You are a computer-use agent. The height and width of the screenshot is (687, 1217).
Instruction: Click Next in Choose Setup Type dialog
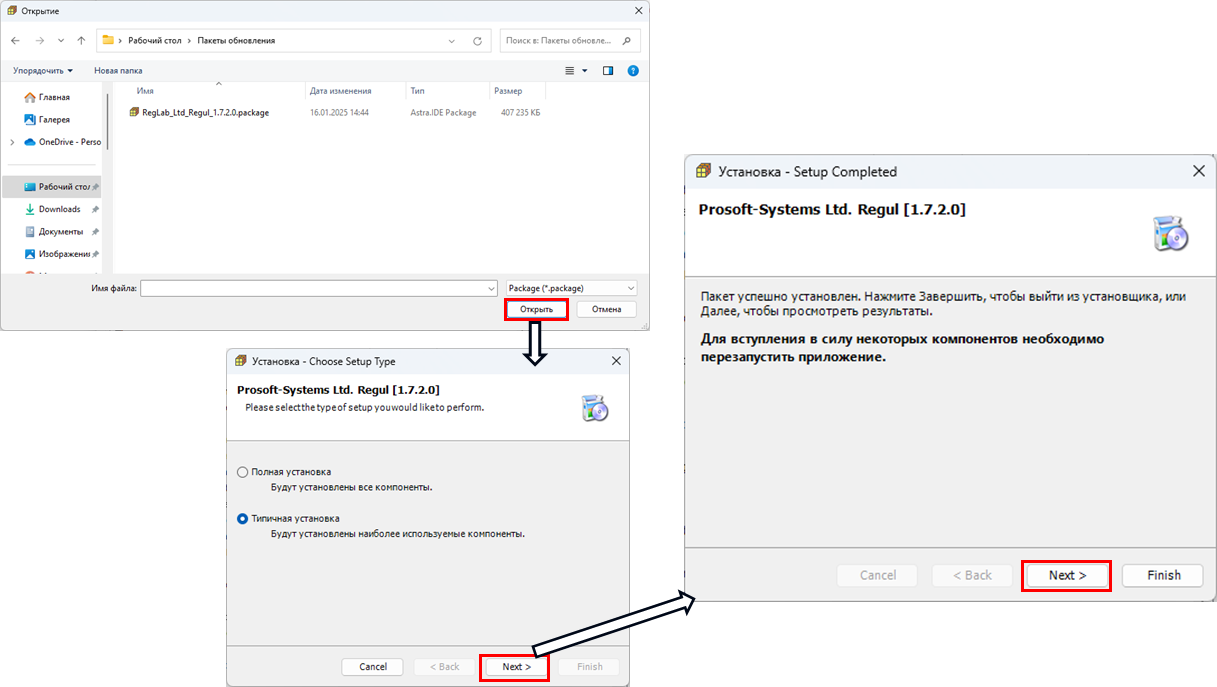click(x=515, y=667)
